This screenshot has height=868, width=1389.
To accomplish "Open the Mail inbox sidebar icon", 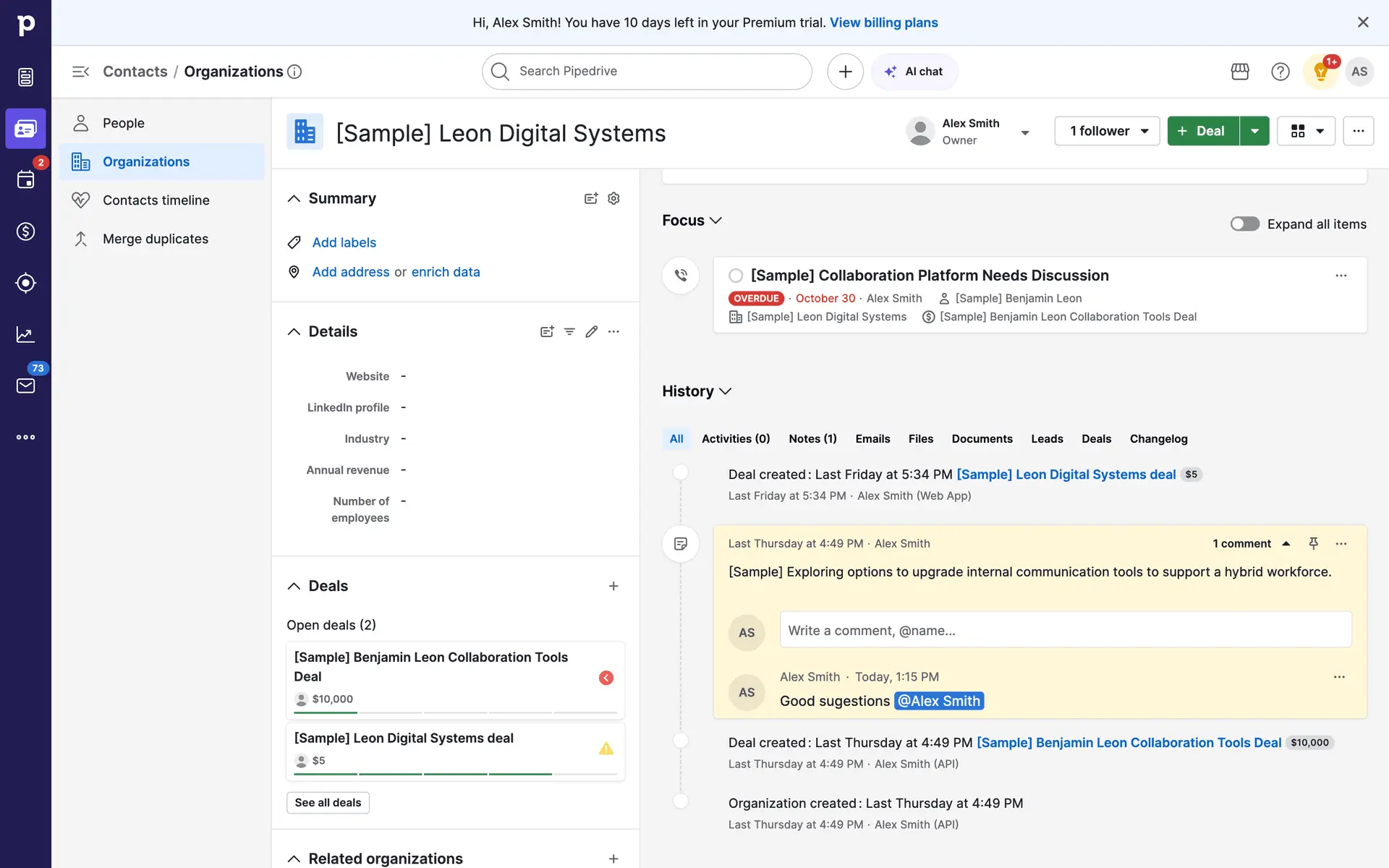I will pyautogui.click(x=25, y=386).
